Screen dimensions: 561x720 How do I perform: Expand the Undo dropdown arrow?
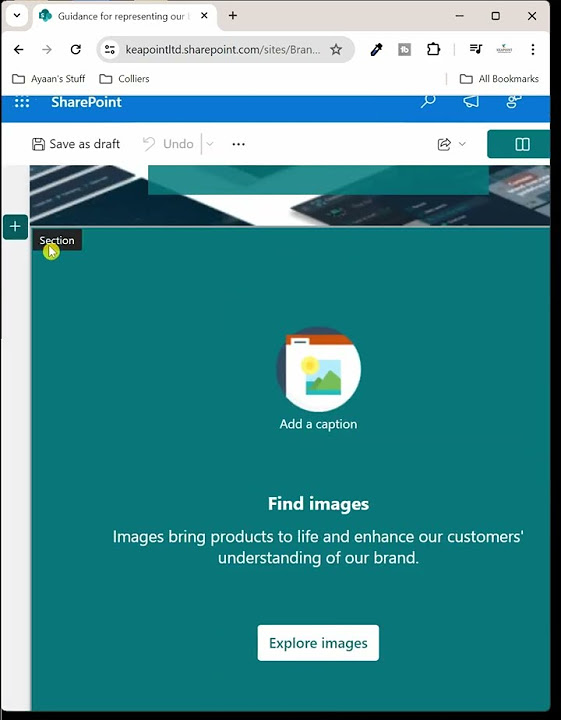[210, 144]
